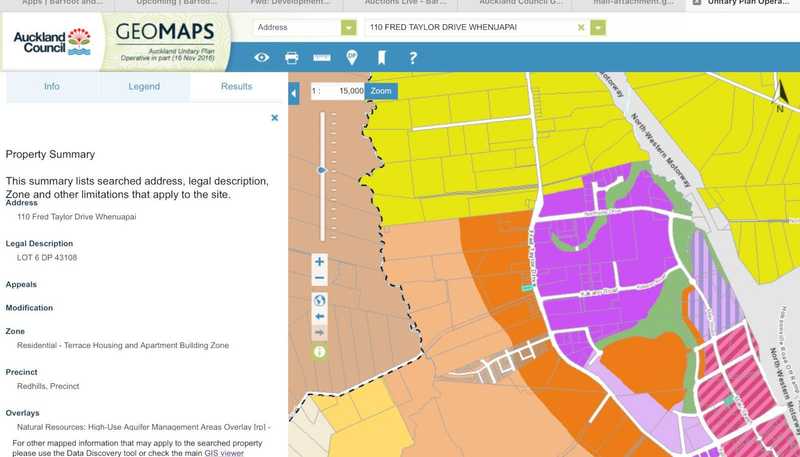Select the measure ruler tool
Image resolution: width=800 pixels, height=457 pixels.
(x=322, y=58)
